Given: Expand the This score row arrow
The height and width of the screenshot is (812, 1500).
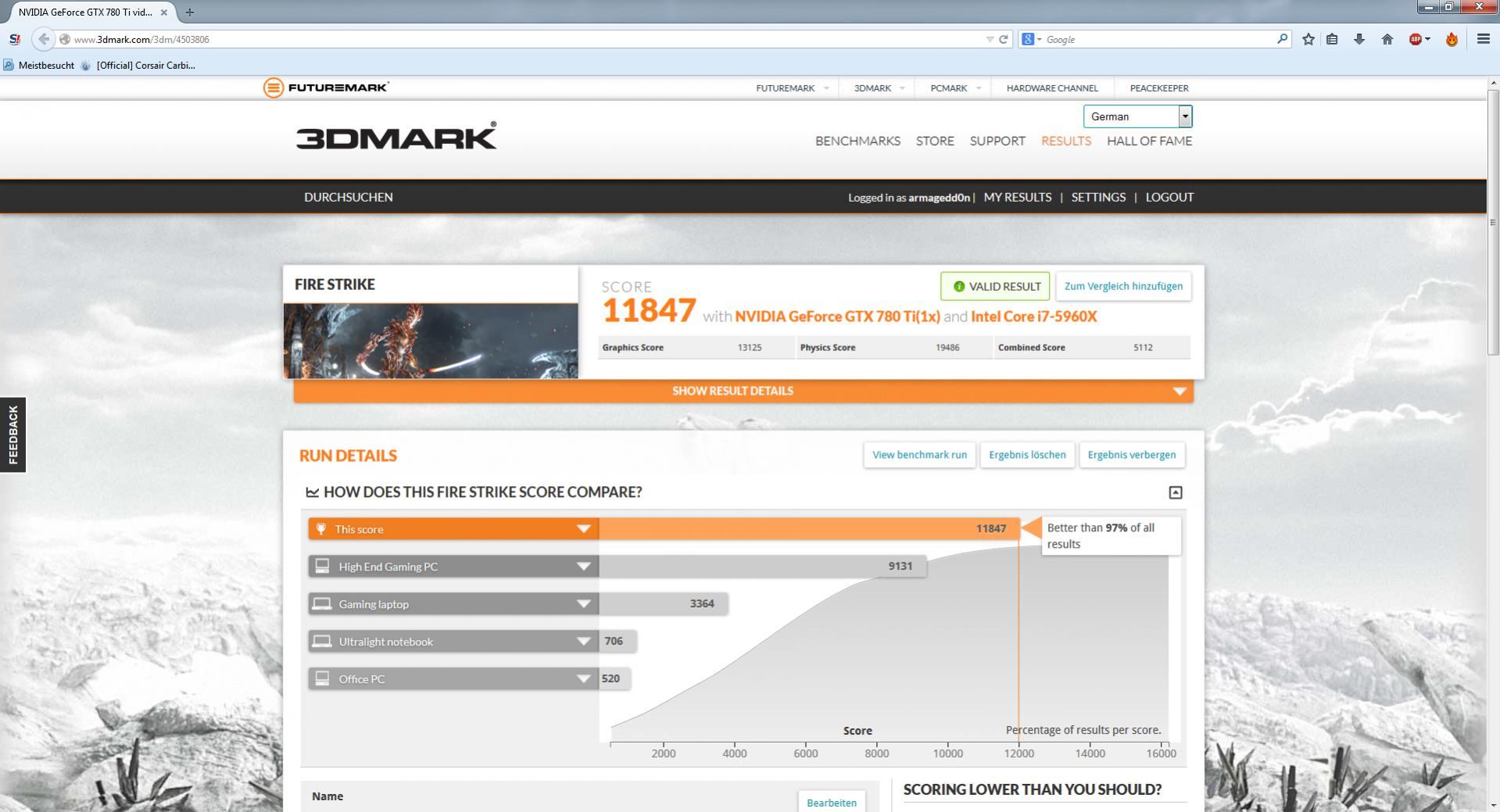Looking at the screenshot, I should 583,529.
